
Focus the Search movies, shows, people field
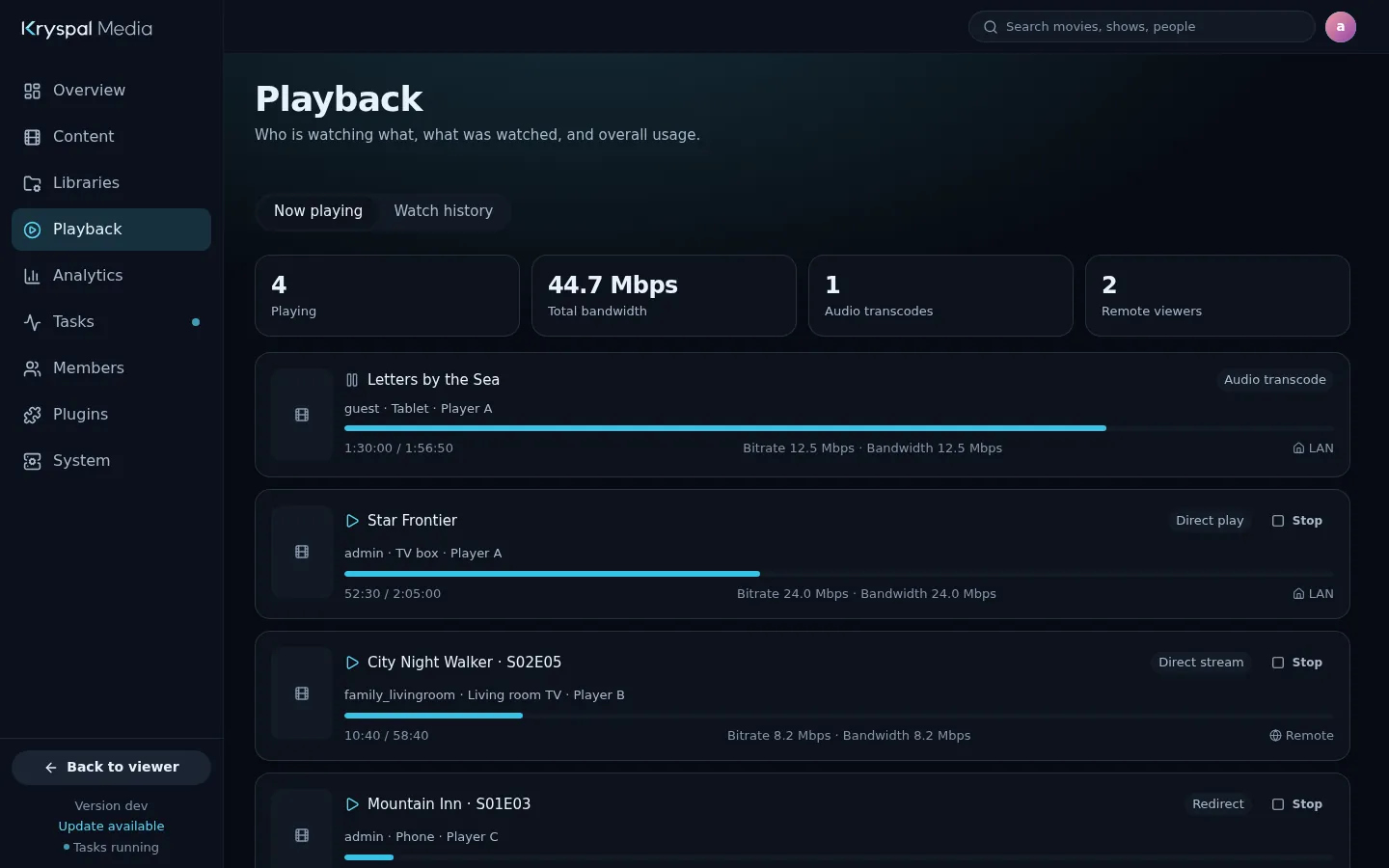[x=1142, y=27]
